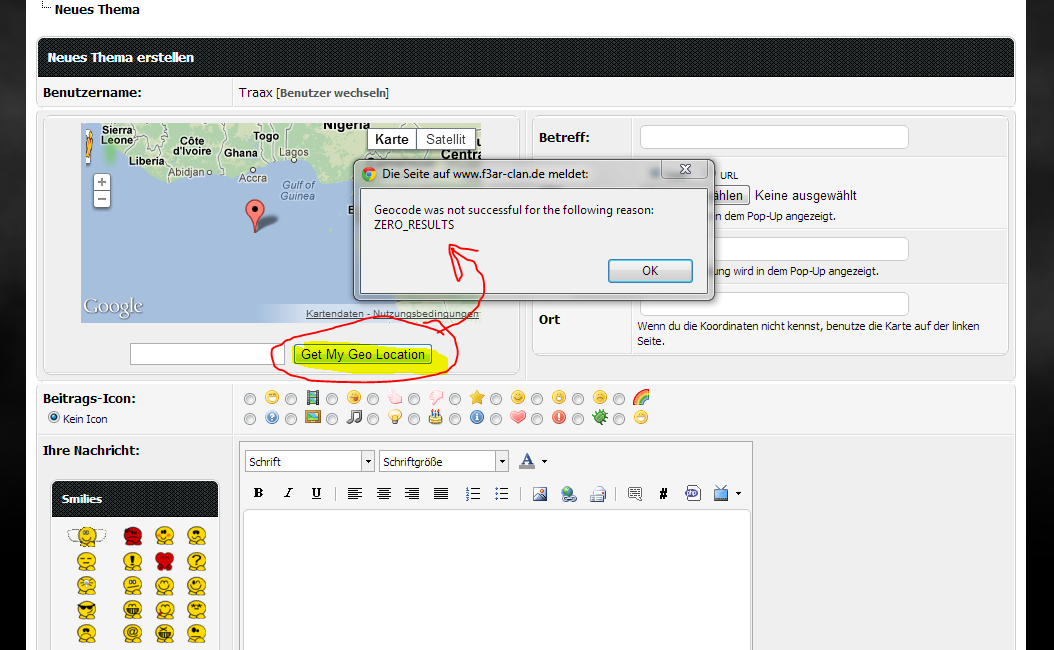The height and width of the screenshot is (650, 1054).
Task: Apply italic formatting in the editor
Action: click(288, 493)
